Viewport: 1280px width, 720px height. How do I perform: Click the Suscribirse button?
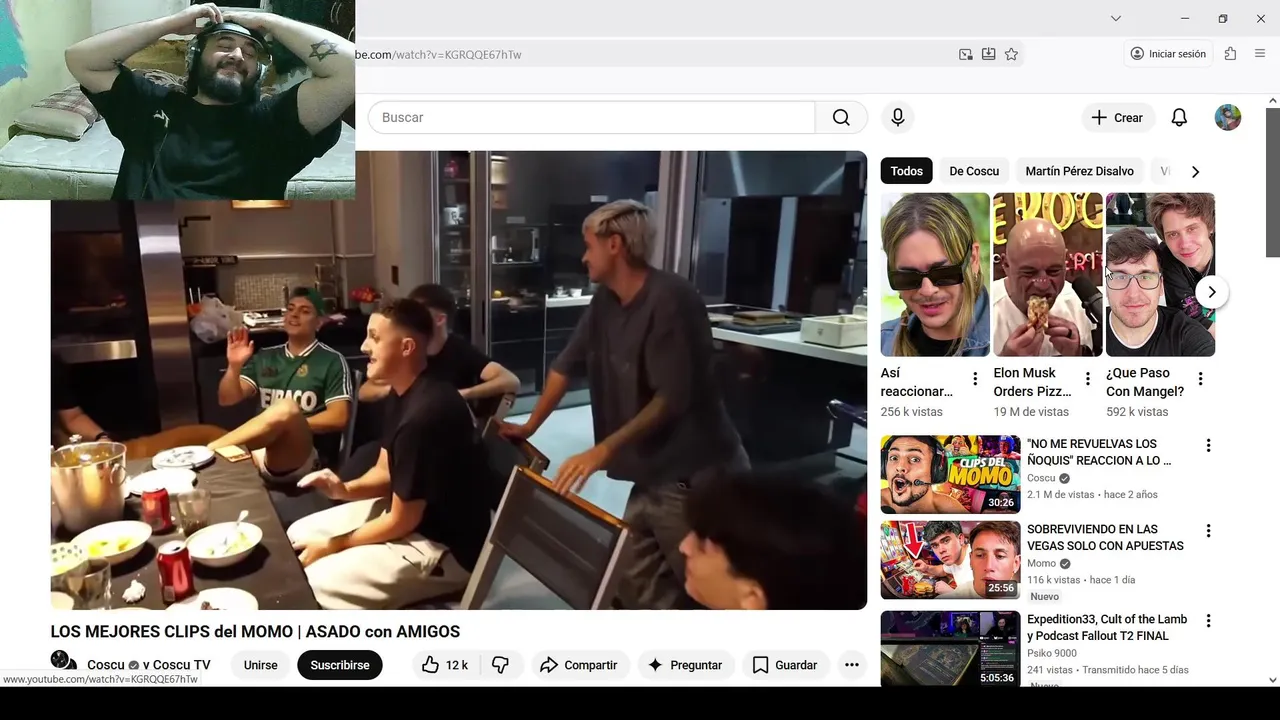pyautogui.click(x=340, y=665)
